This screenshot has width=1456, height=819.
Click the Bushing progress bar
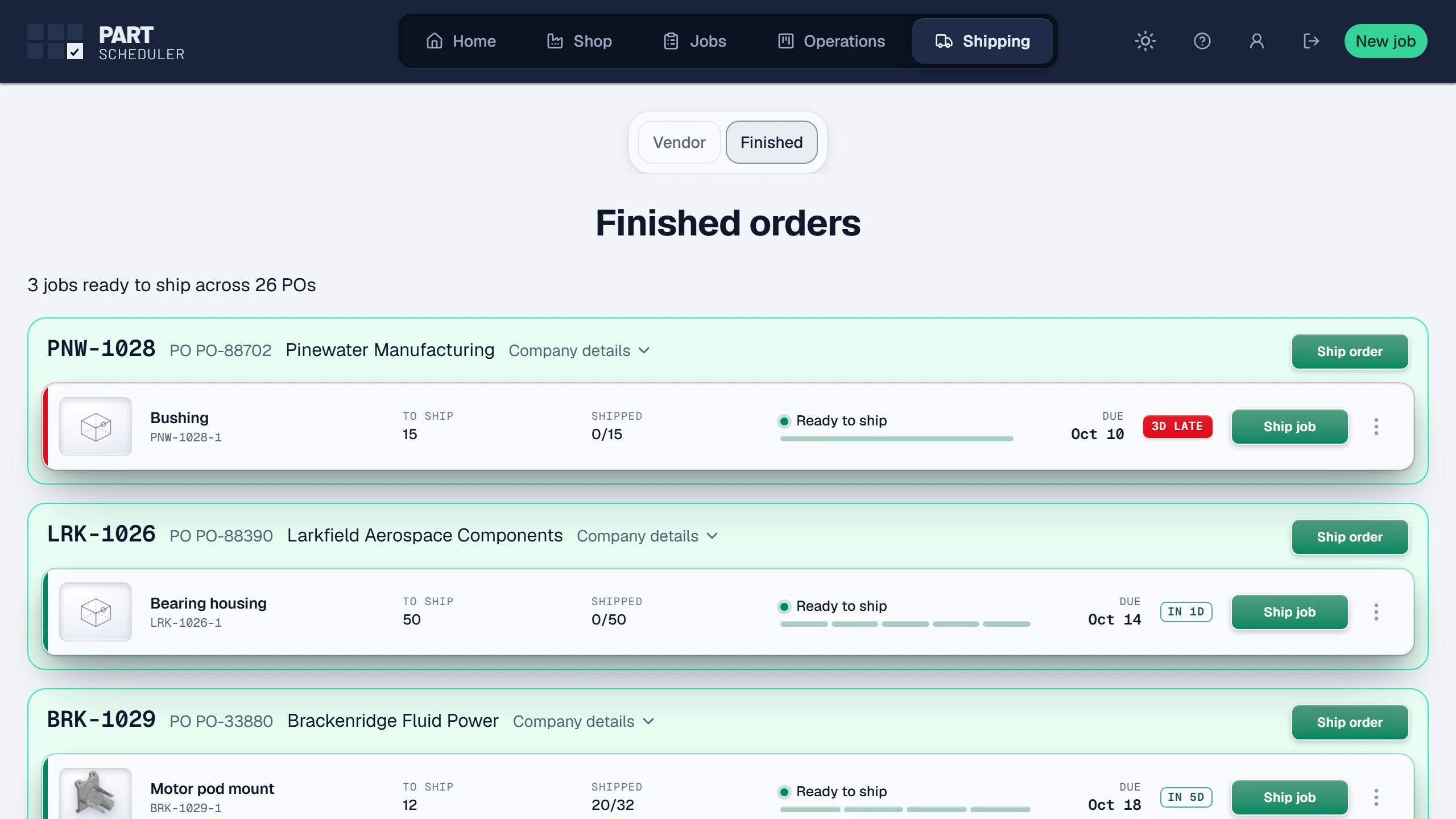pos(896,439)
